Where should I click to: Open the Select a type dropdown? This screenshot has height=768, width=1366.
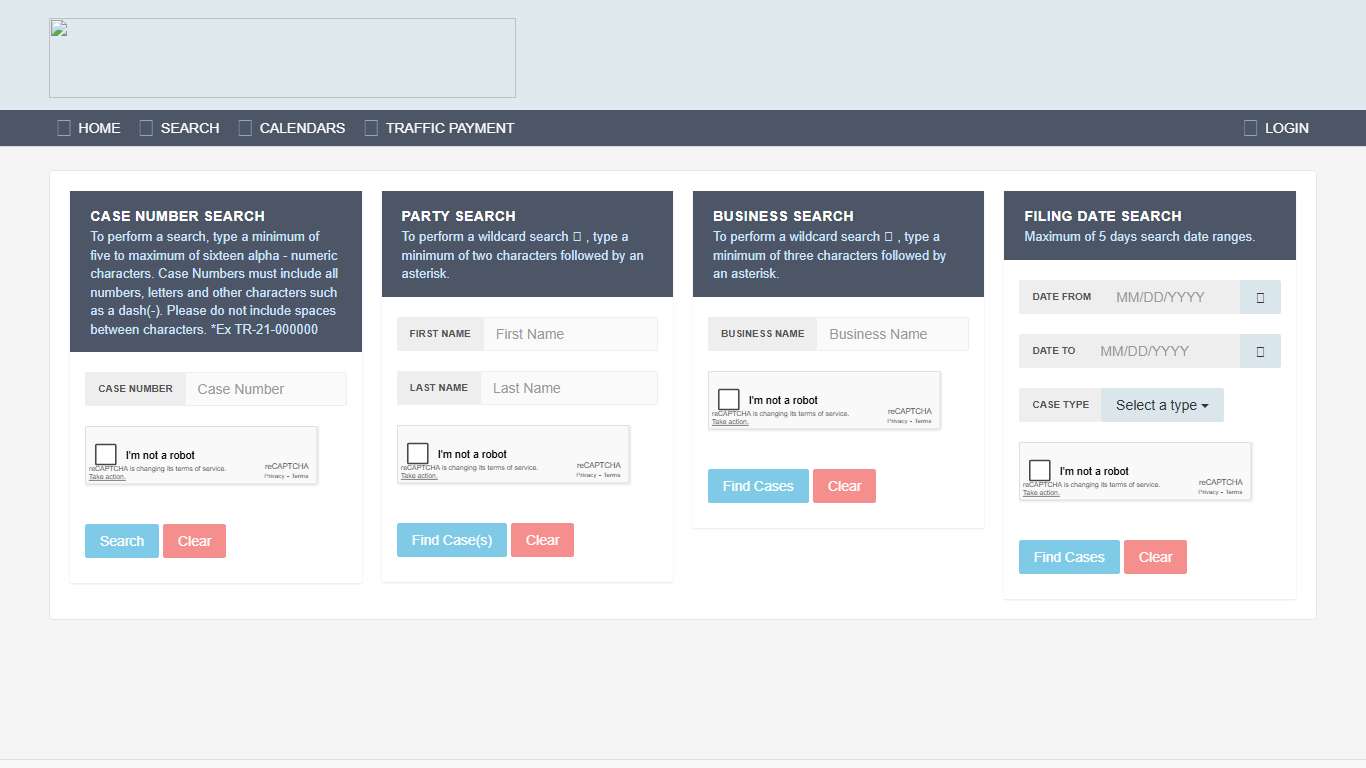[1162, 405]
